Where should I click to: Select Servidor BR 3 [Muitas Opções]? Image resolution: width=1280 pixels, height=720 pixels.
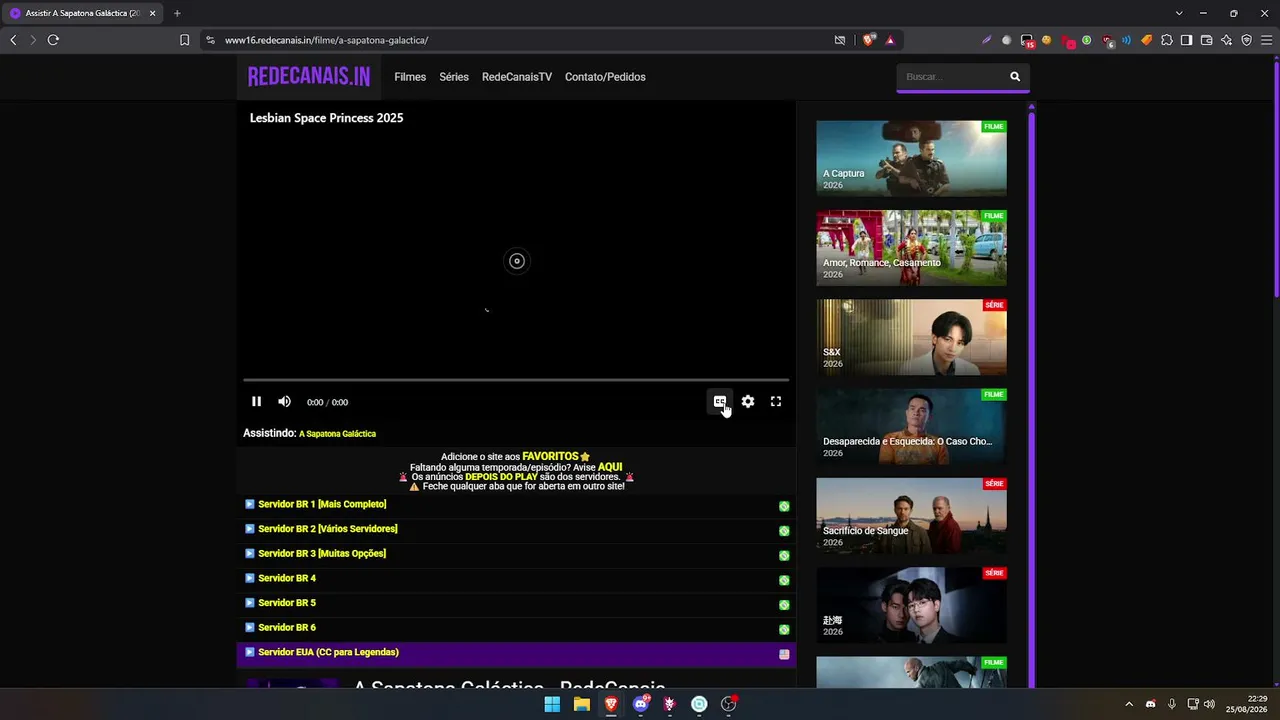516,554
